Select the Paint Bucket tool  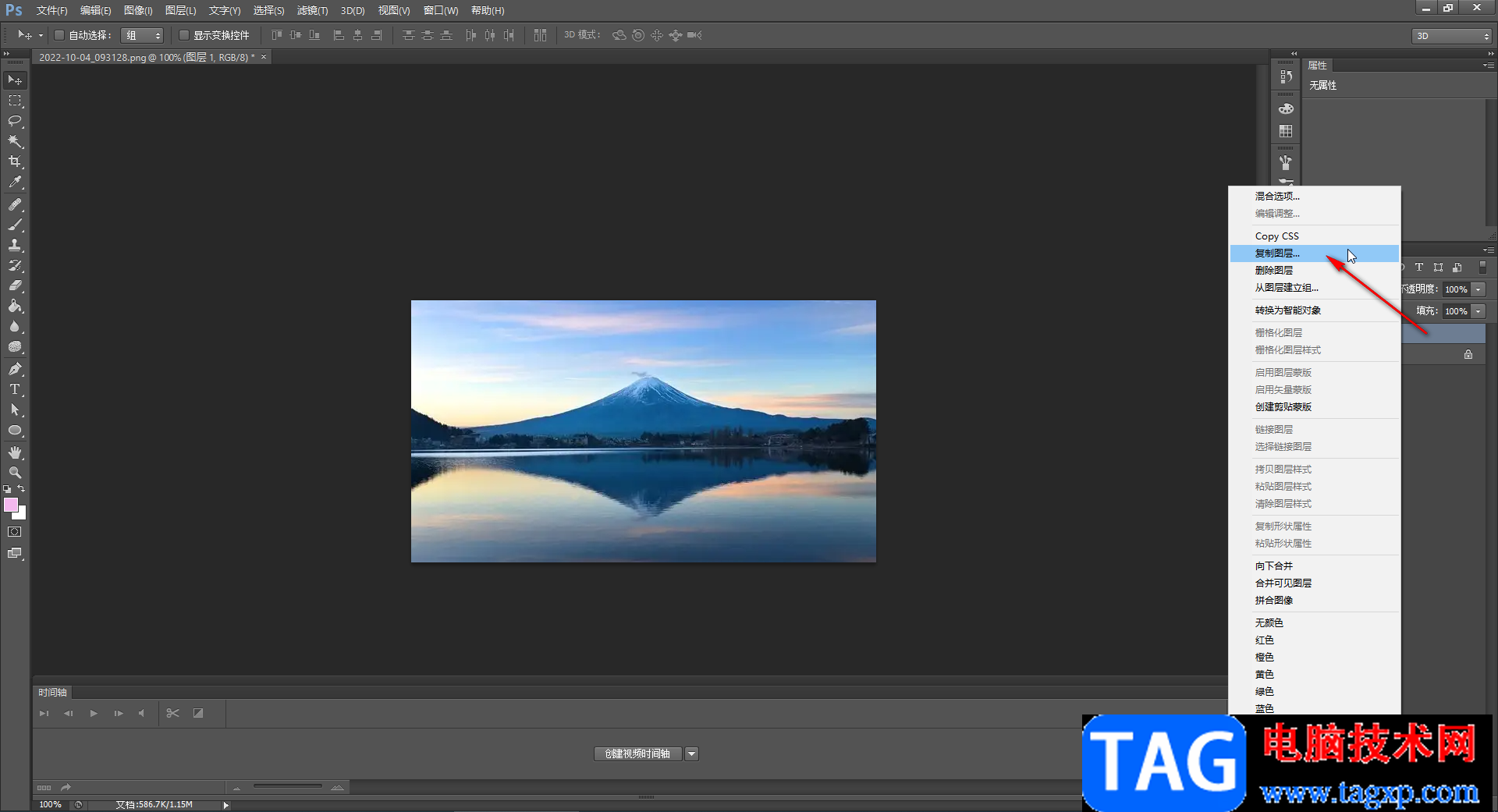point(15,306)
